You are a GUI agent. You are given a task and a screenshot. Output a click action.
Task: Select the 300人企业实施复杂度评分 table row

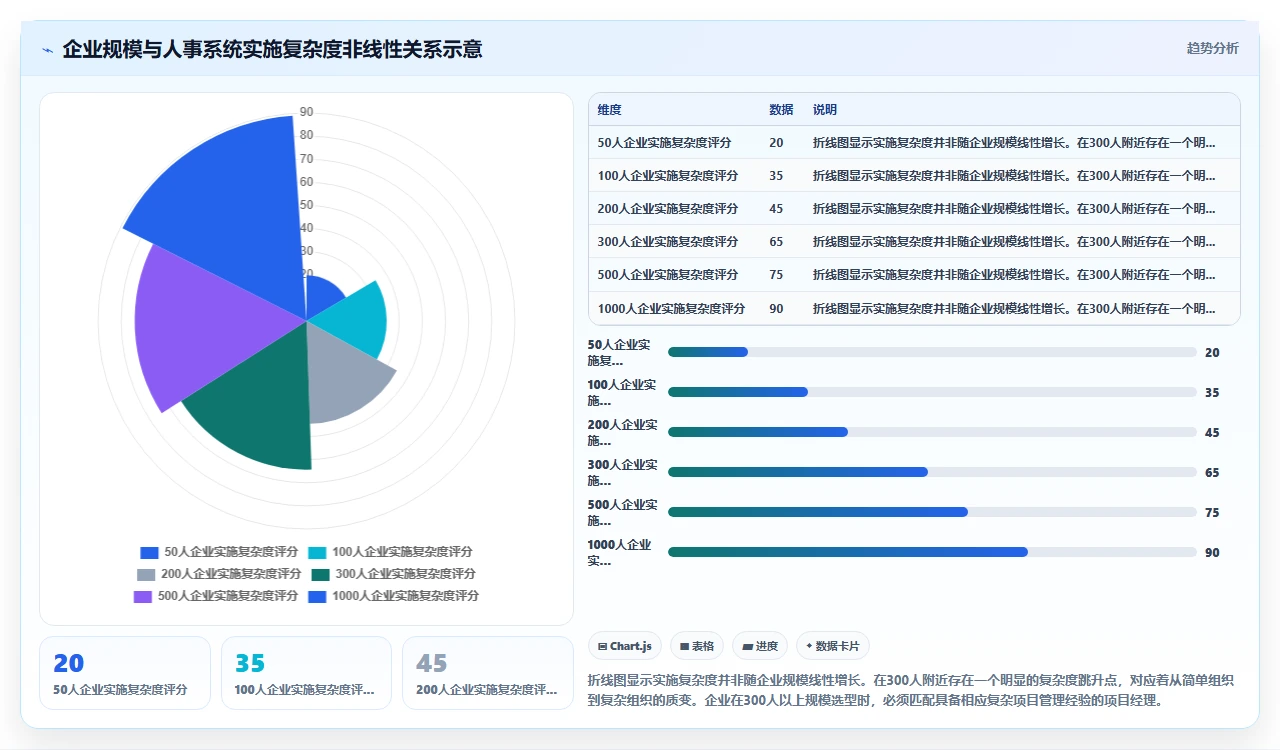click(914, 241)
